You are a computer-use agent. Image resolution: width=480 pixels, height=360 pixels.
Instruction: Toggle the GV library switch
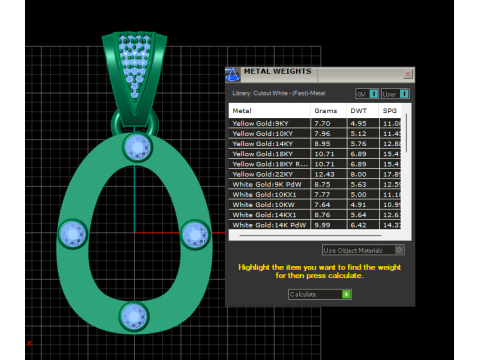click(x=367, y=94)
